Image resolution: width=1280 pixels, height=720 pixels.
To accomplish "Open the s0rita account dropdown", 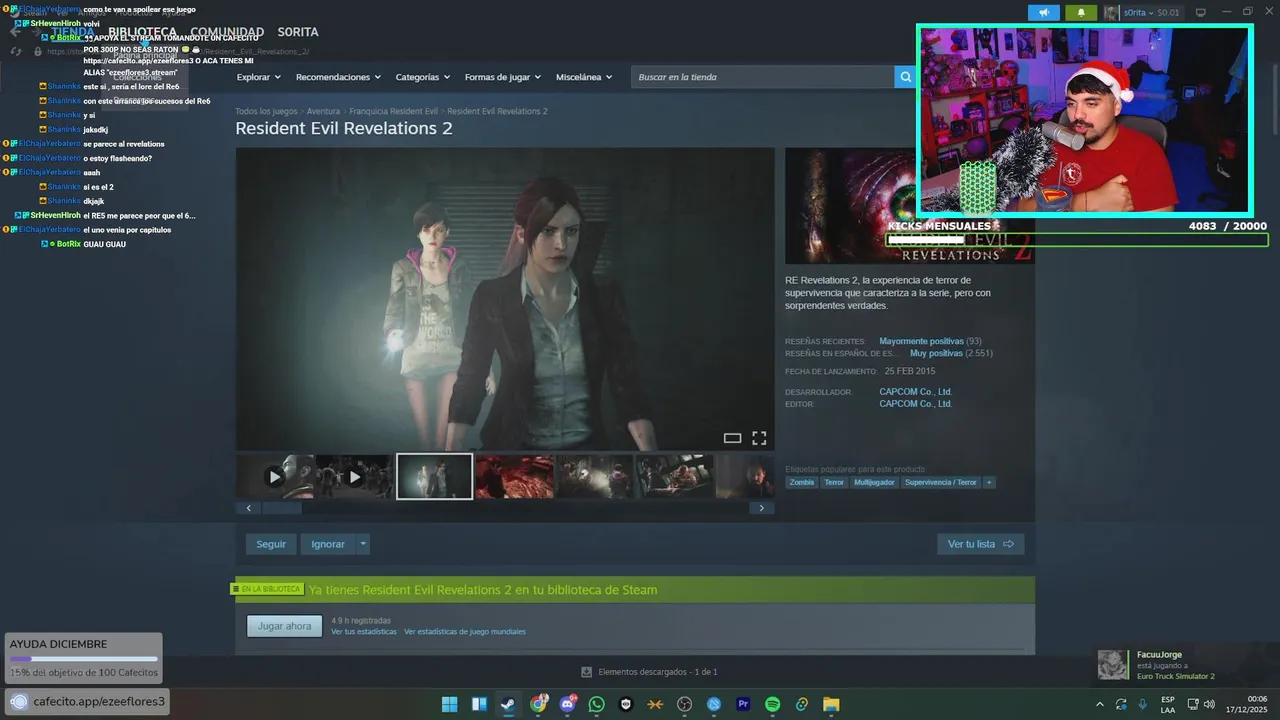I will point(1142,13).
